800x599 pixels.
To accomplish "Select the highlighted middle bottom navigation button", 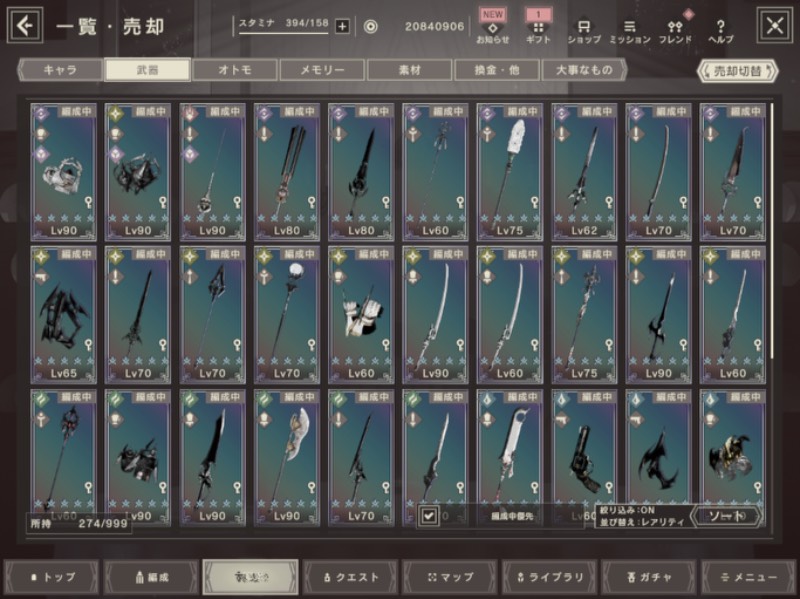I will pyautogui.click(x=251, y=577).
